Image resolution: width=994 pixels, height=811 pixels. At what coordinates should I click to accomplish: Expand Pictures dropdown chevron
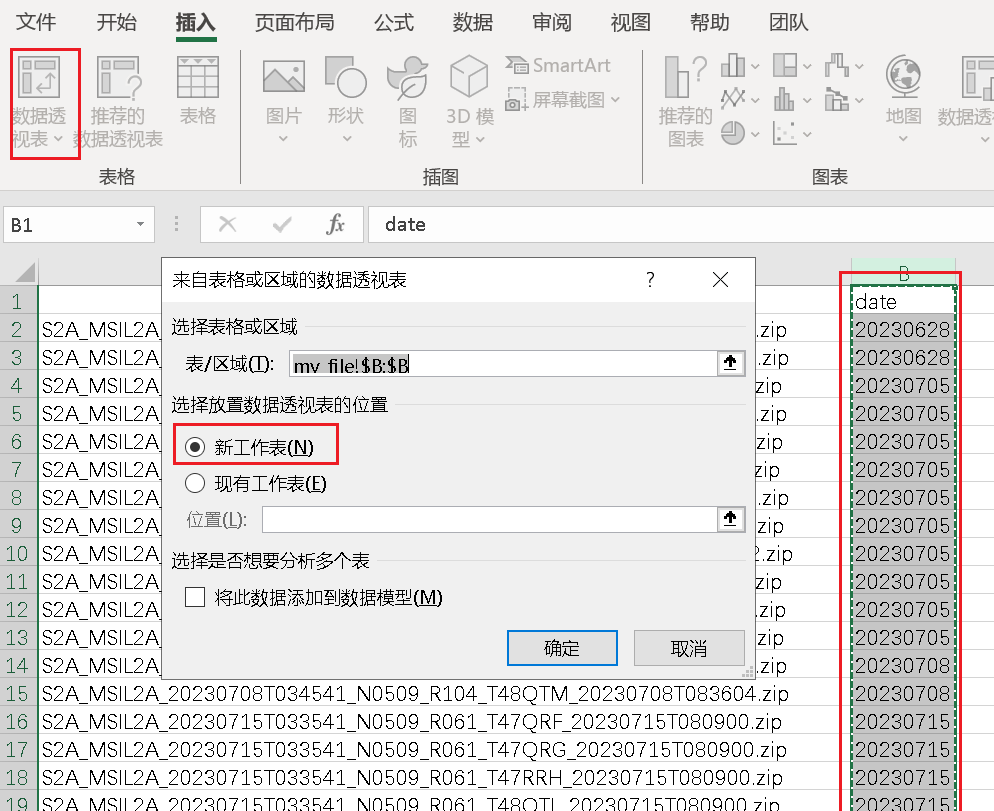(283, 138)
